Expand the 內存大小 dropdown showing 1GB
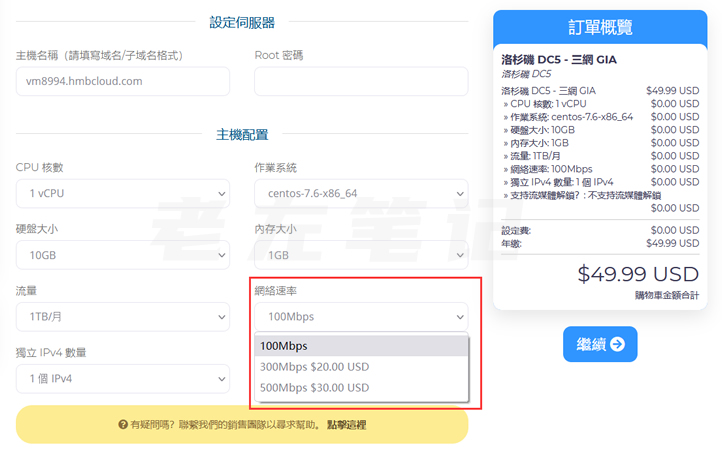This screenshot has height=451, width=722. (x=361, y=255)
